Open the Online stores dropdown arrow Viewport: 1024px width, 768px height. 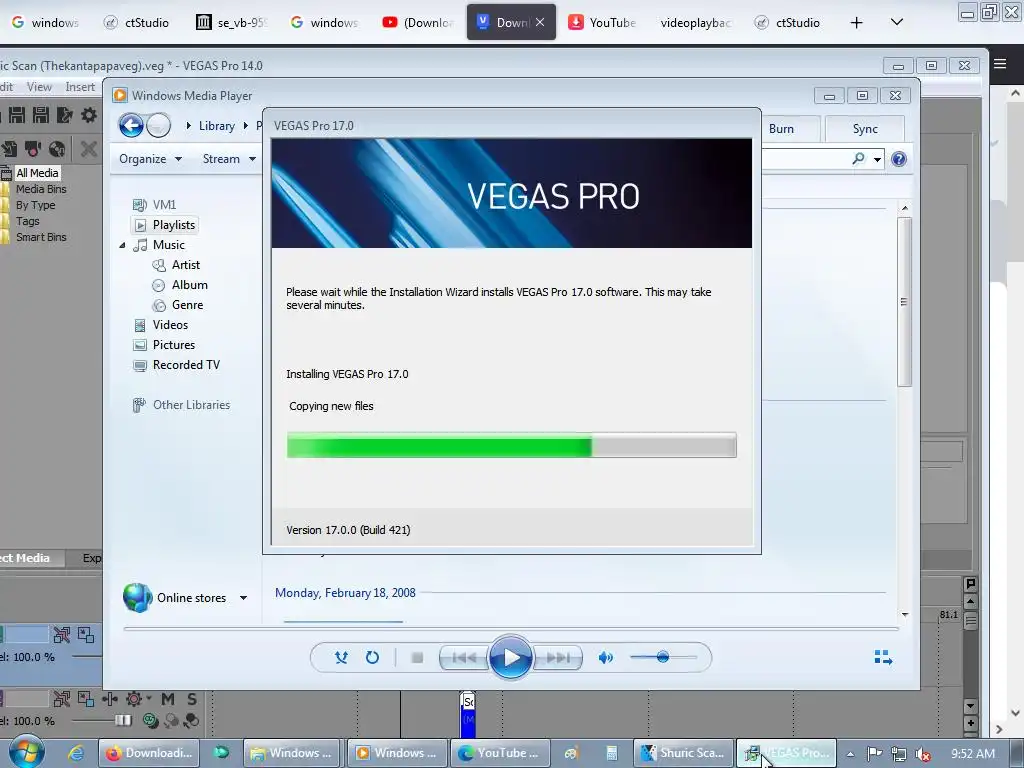coord(244,598)
